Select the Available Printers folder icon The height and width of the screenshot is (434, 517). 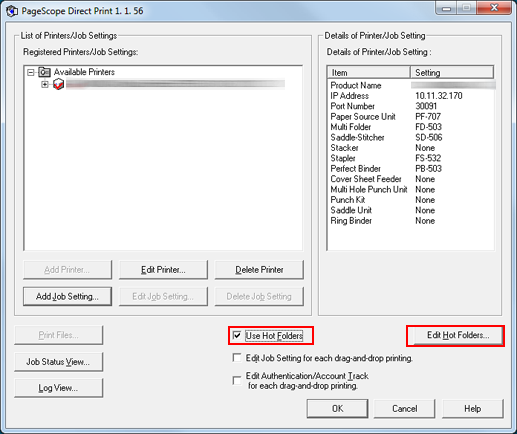44,72
